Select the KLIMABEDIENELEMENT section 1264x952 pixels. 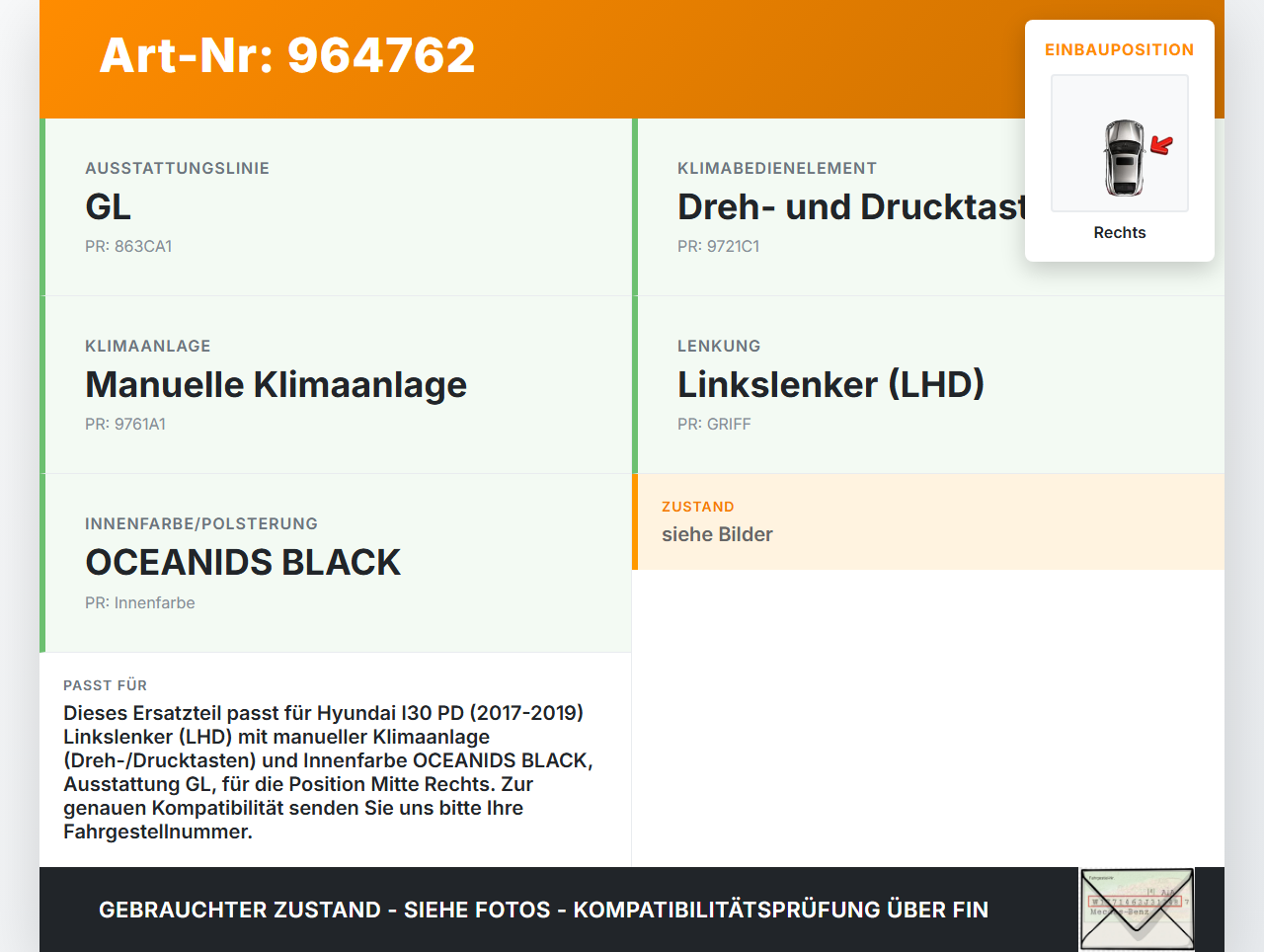(x=776, y=168)
